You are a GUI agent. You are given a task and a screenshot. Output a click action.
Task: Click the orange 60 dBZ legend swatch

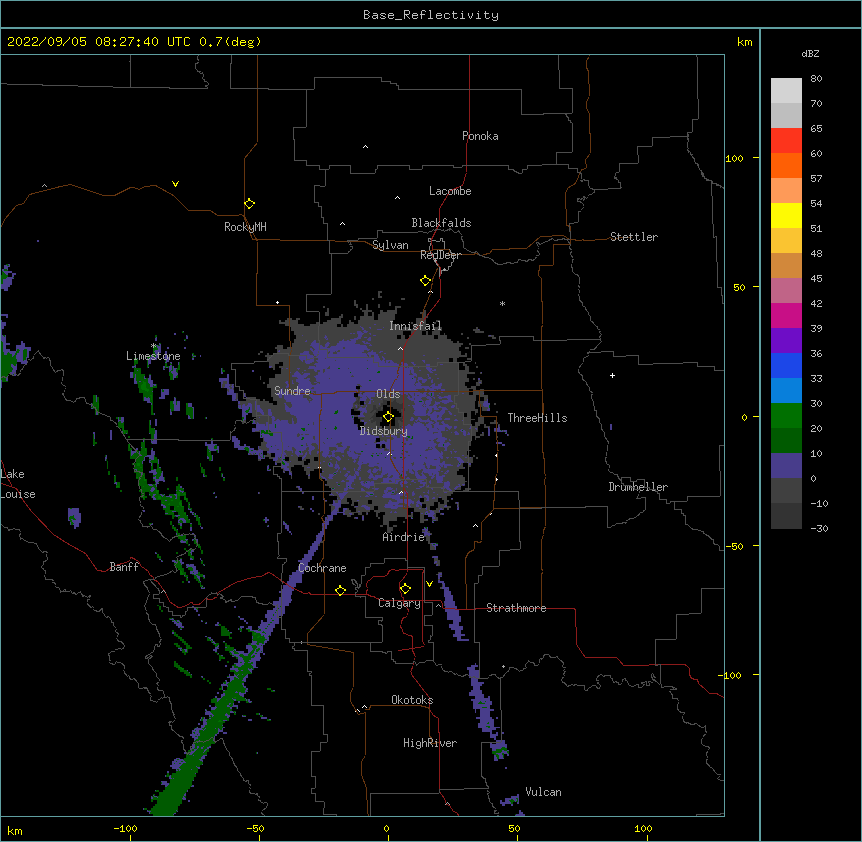tap(786, 165)
